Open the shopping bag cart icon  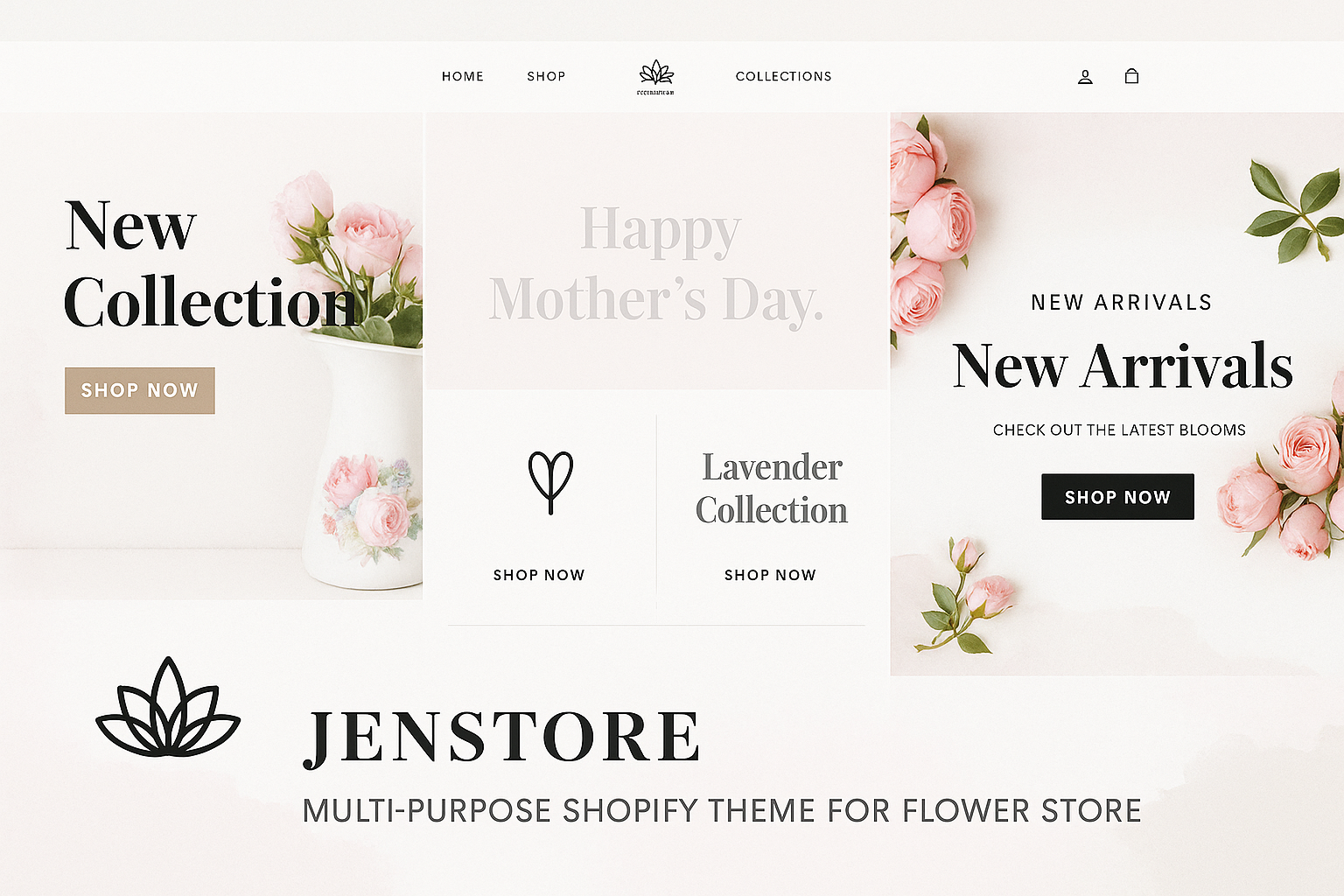(1131, 76)
